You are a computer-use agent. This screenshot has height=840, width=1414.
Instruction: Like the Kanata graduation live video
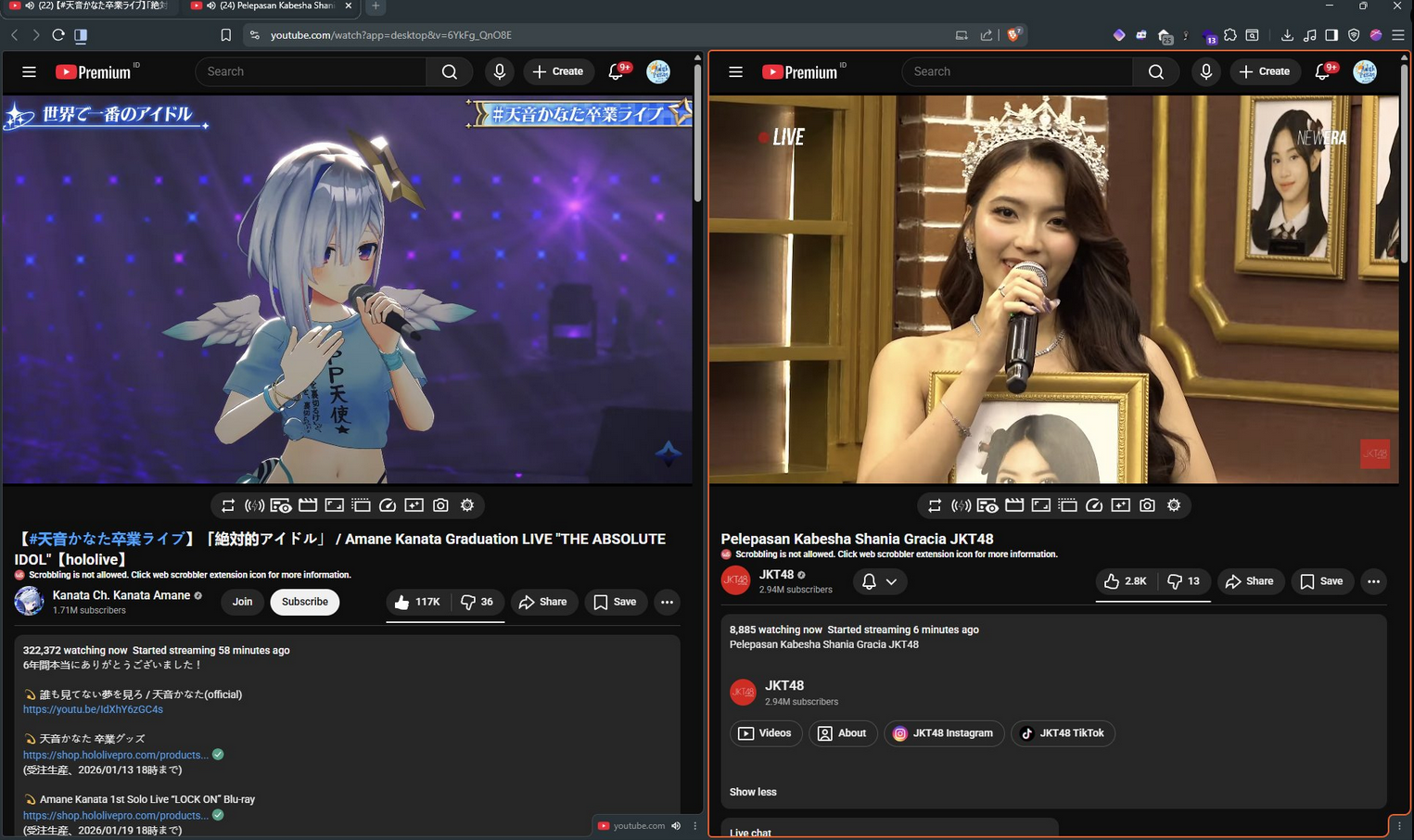click(x=418, y=602)
